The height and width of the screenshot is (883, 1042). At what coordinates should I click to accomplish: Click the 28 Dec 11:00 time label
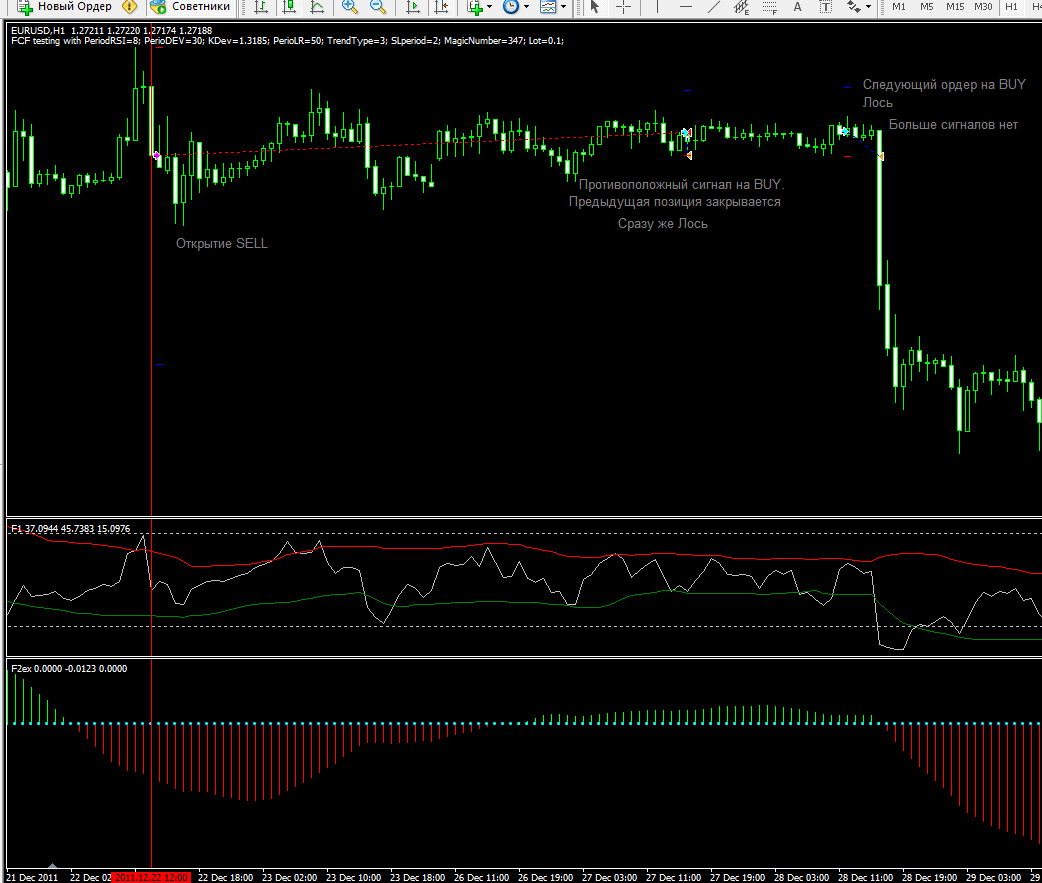coord(865,878)
